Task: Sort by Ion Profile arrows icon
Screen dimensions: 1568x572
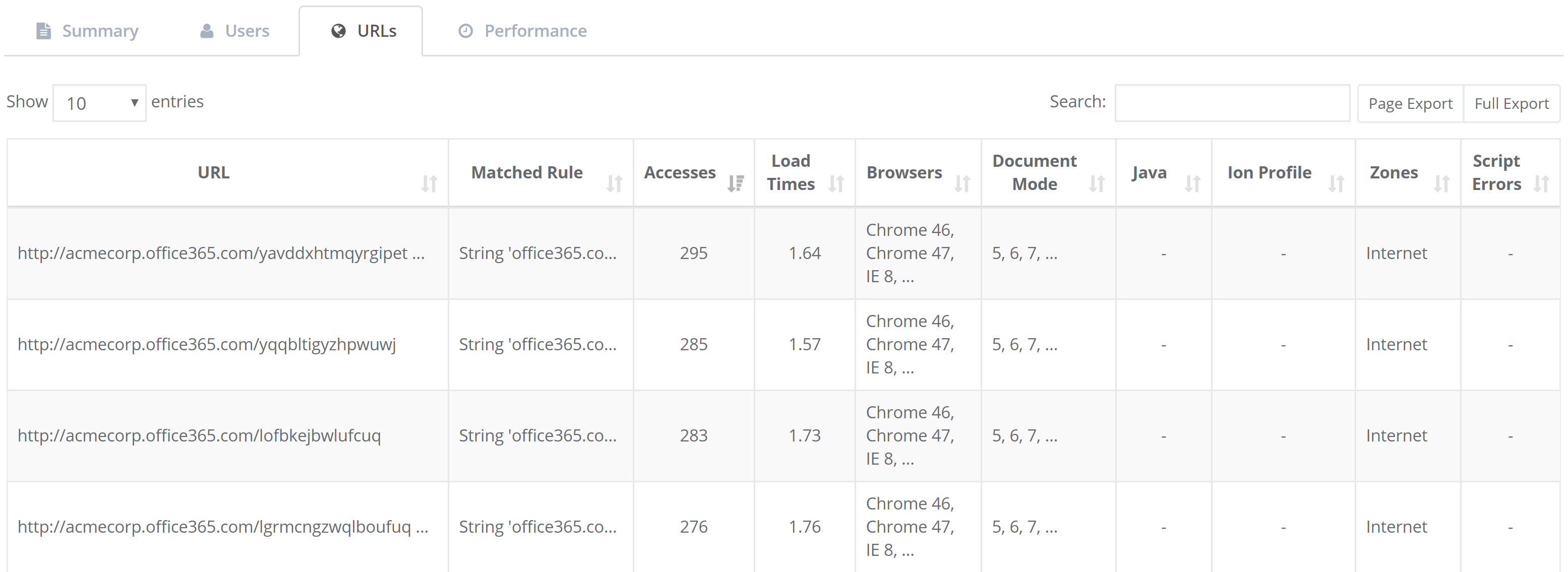Action: pyautogui.click(x=1336, y=183)
